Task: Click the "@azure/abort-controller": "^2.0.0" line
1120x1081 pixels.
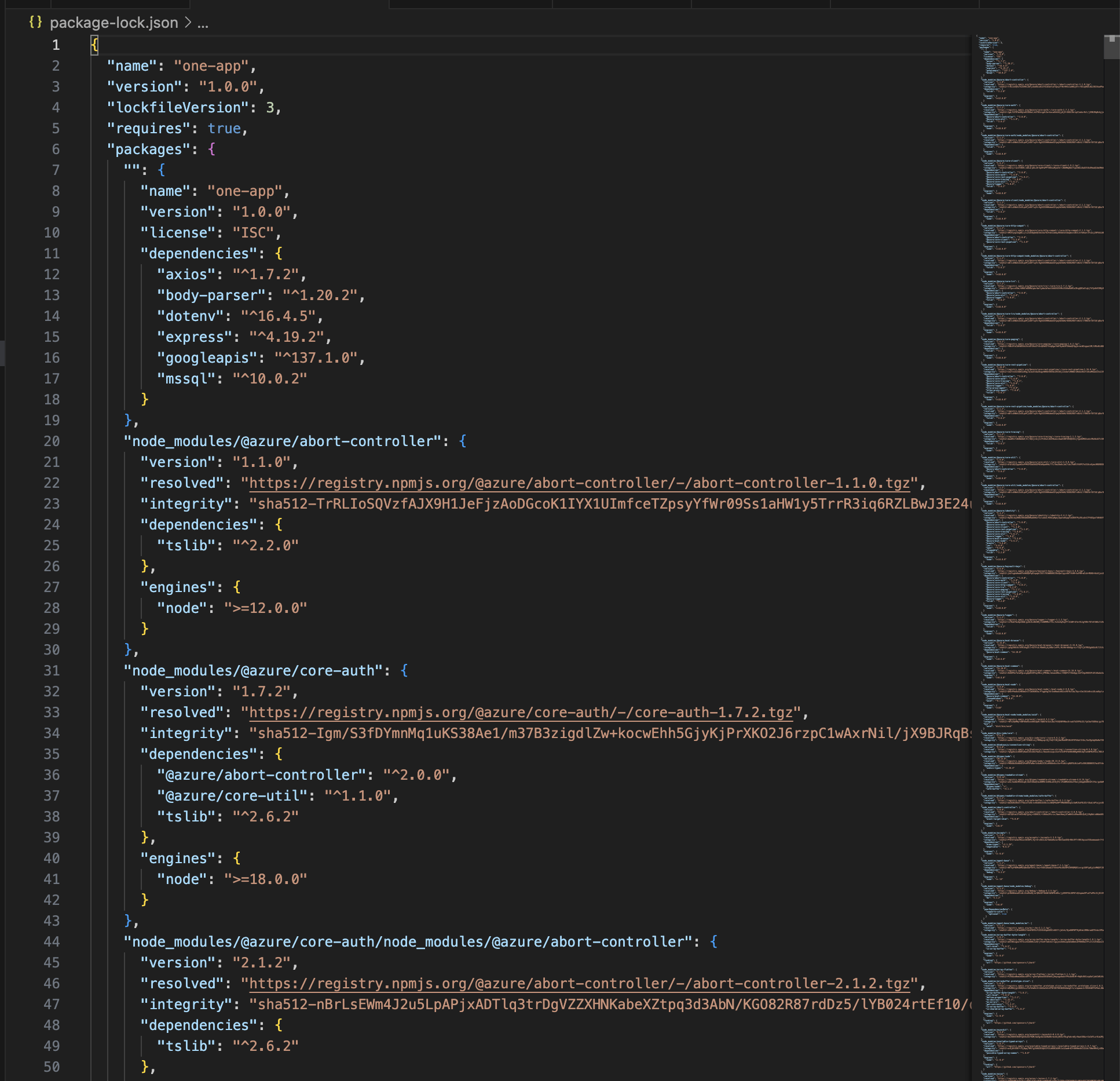Action: pos(307,775)
